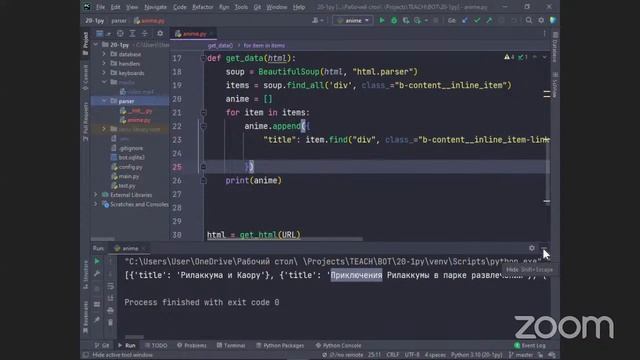Print output icon in Run panel
The height and width of the screenshot is (360, 640).
pyautogui.click(x=110, y=310)
